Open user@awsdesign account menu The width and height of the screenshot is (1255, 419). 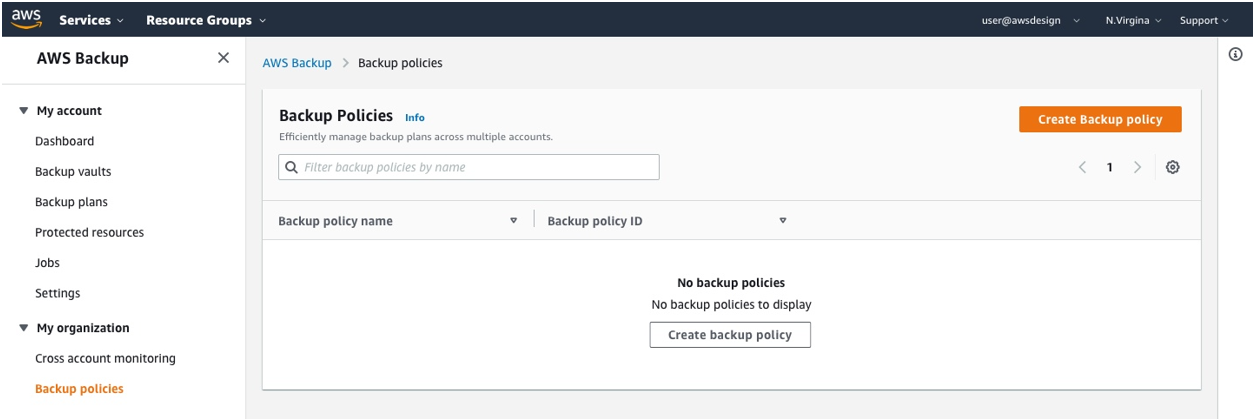point(1031,20)
